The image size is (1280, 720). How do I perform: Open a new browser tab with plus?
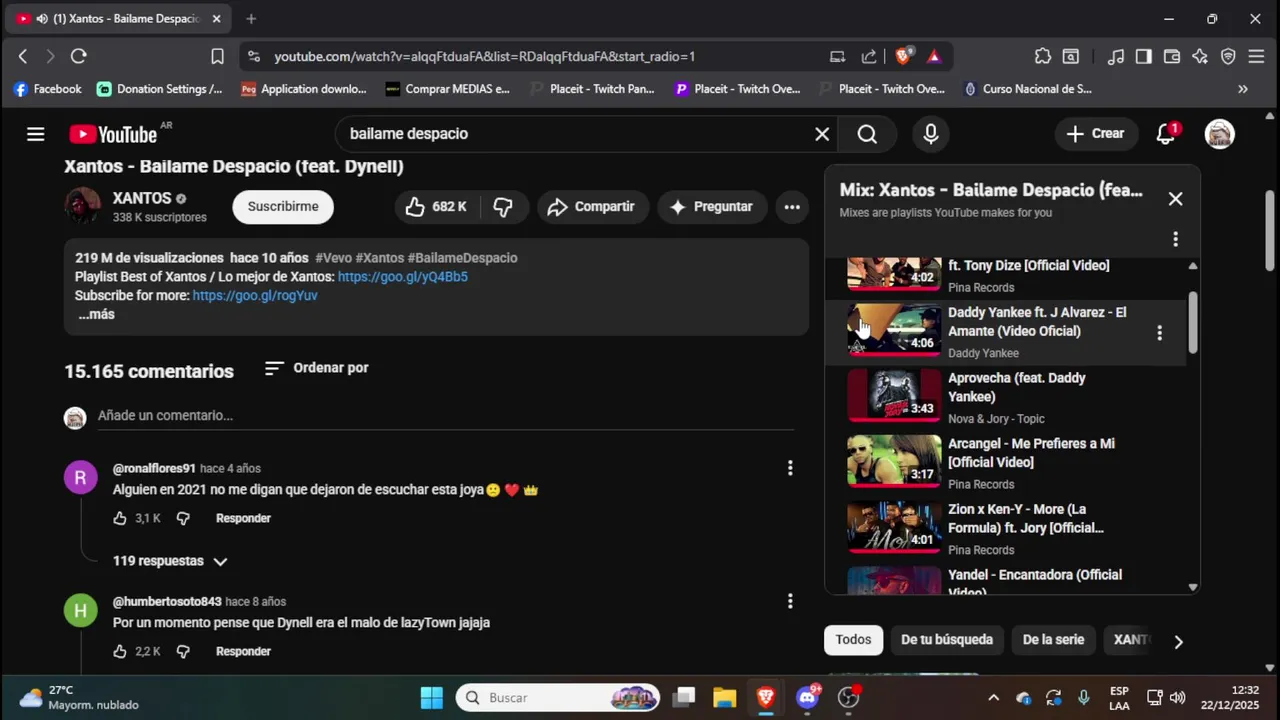pyautogui.click(x=251, y=19)
